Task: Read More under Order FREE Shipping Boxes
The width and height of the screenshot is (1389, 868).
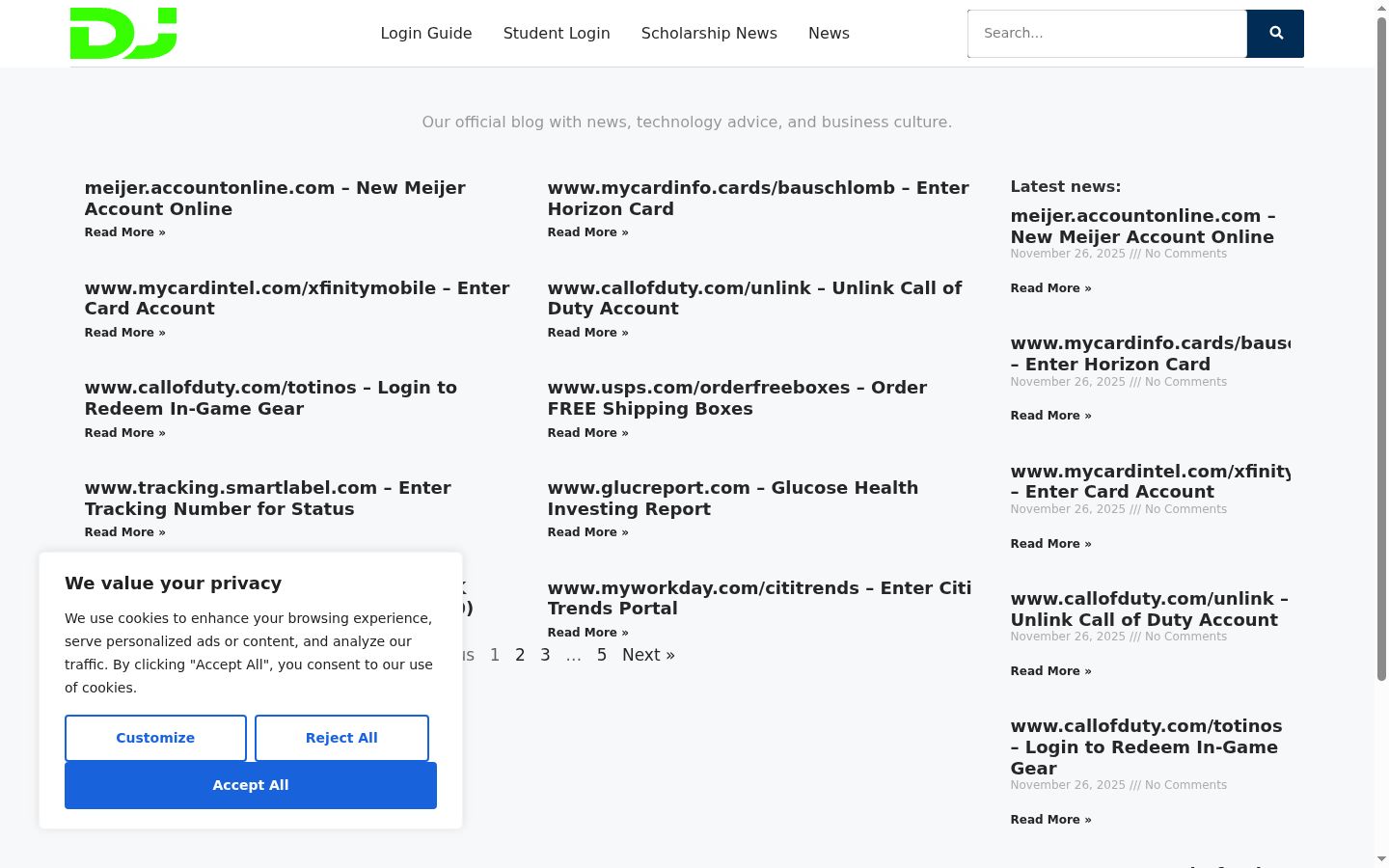Action: pos(588,433)
